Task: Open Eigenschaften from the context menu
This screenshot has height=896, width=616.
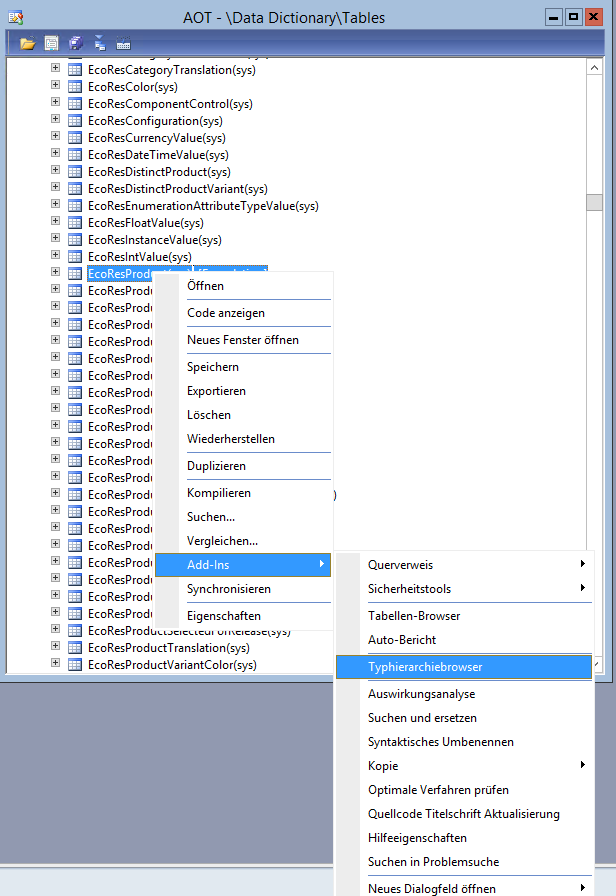Action: pyautogui.click(x=243, y=616)
